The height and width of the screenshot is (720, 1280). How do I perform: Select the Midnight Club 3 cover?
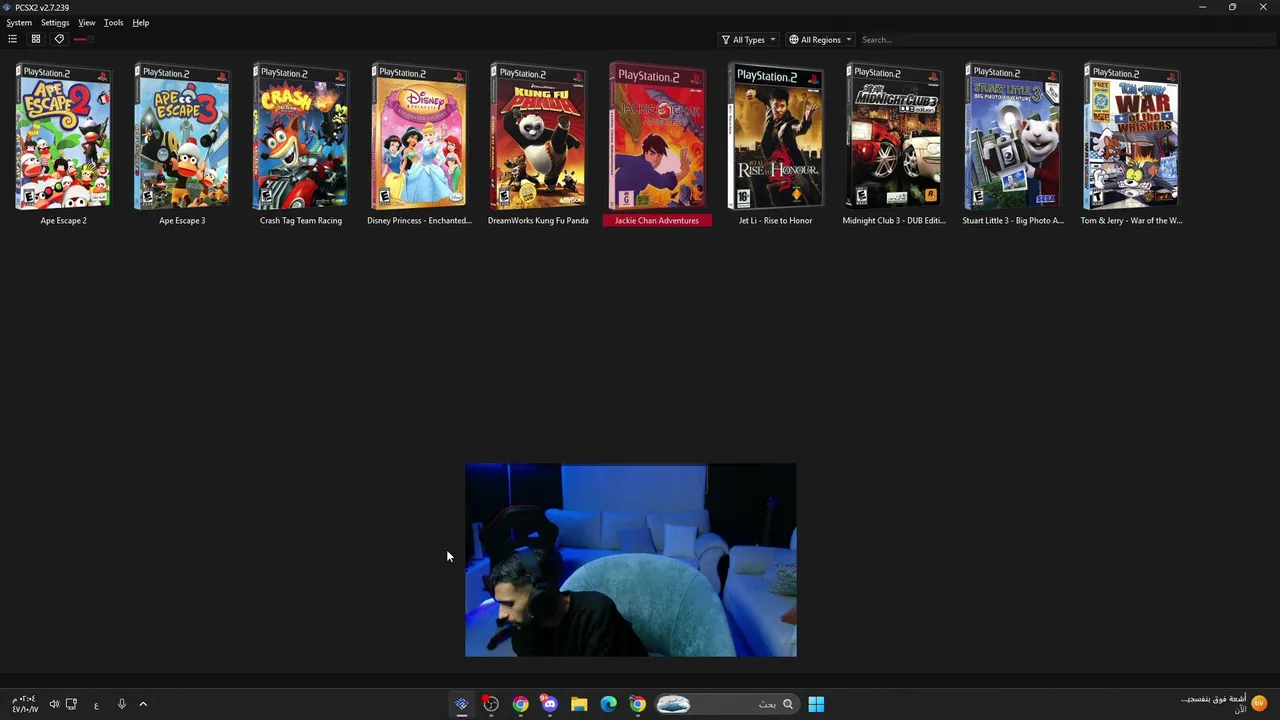[894, 138]
